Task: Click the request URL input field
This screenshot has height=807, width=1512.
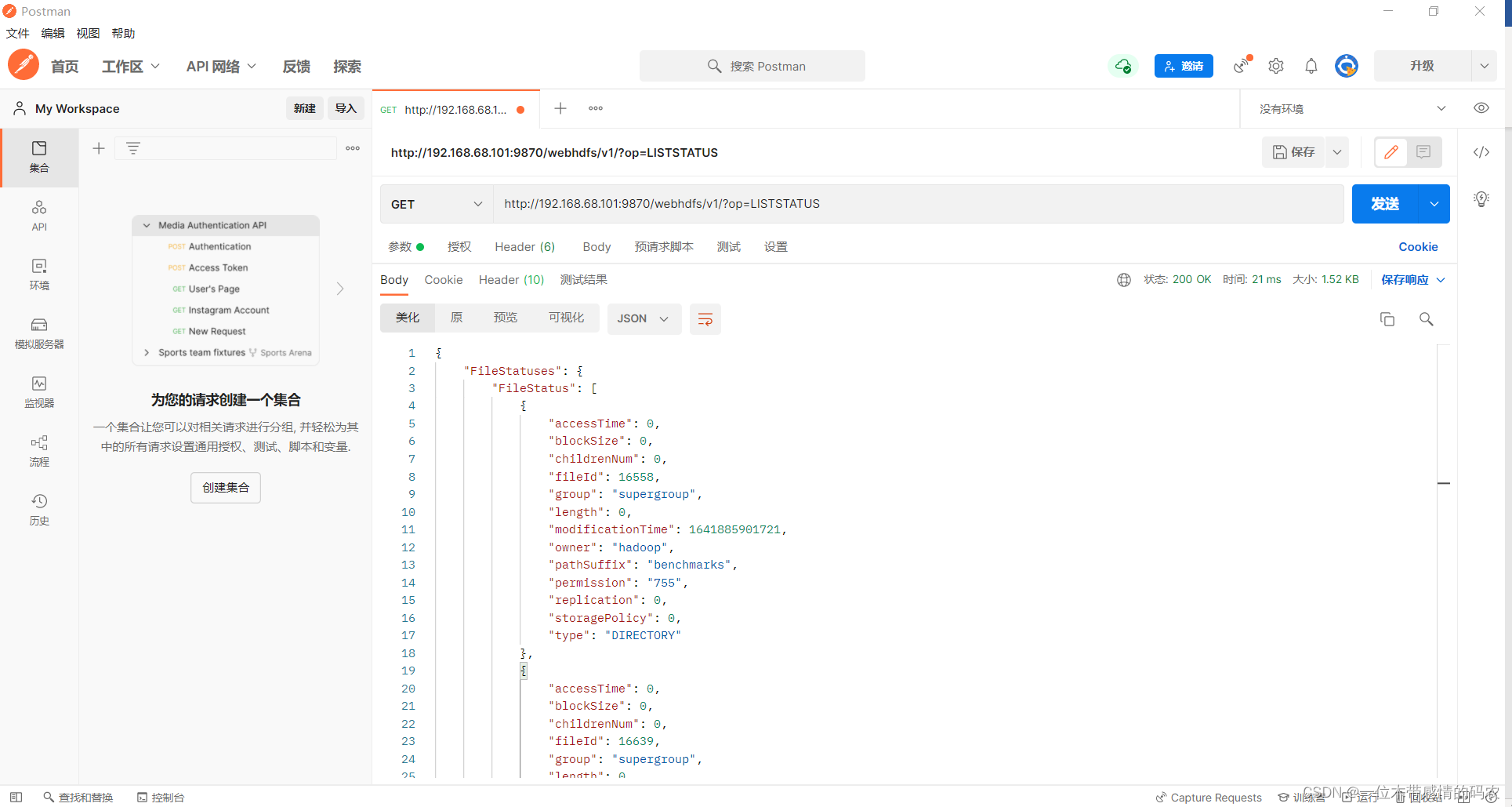Action: [917, 204]
